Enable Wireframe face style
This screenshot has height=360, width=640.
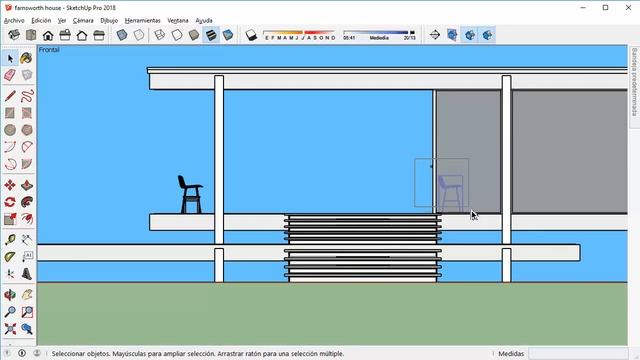160,35
